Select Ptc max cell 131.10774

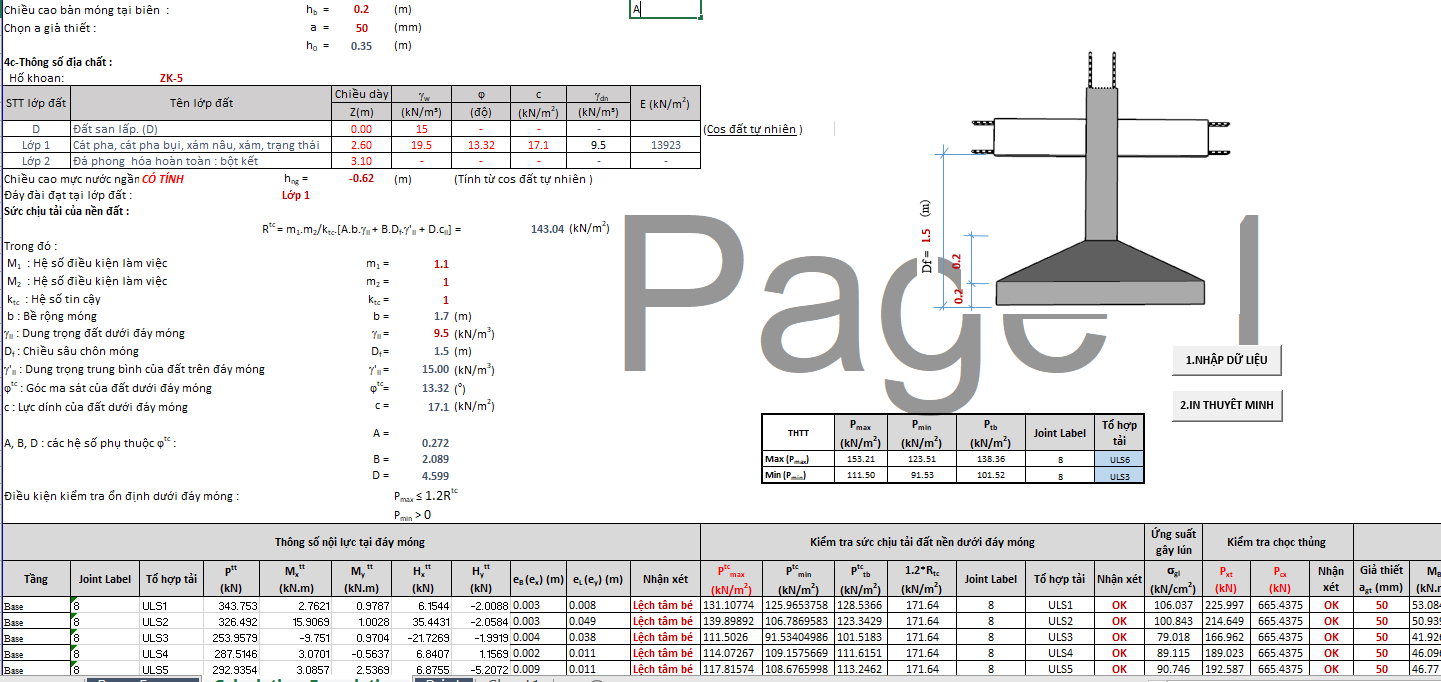[730, 605]
